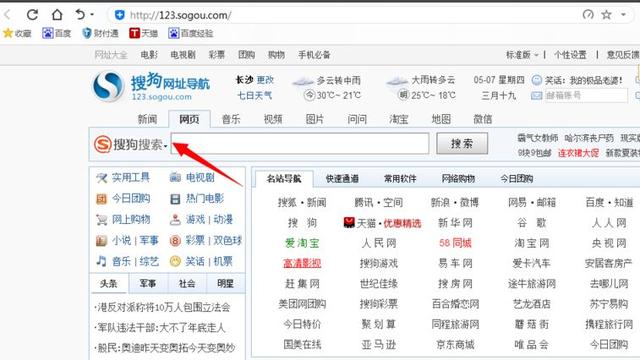The image size is (640, 360).
Task: Bookmark page with the star icon
Action: click(x=606, y=15)
